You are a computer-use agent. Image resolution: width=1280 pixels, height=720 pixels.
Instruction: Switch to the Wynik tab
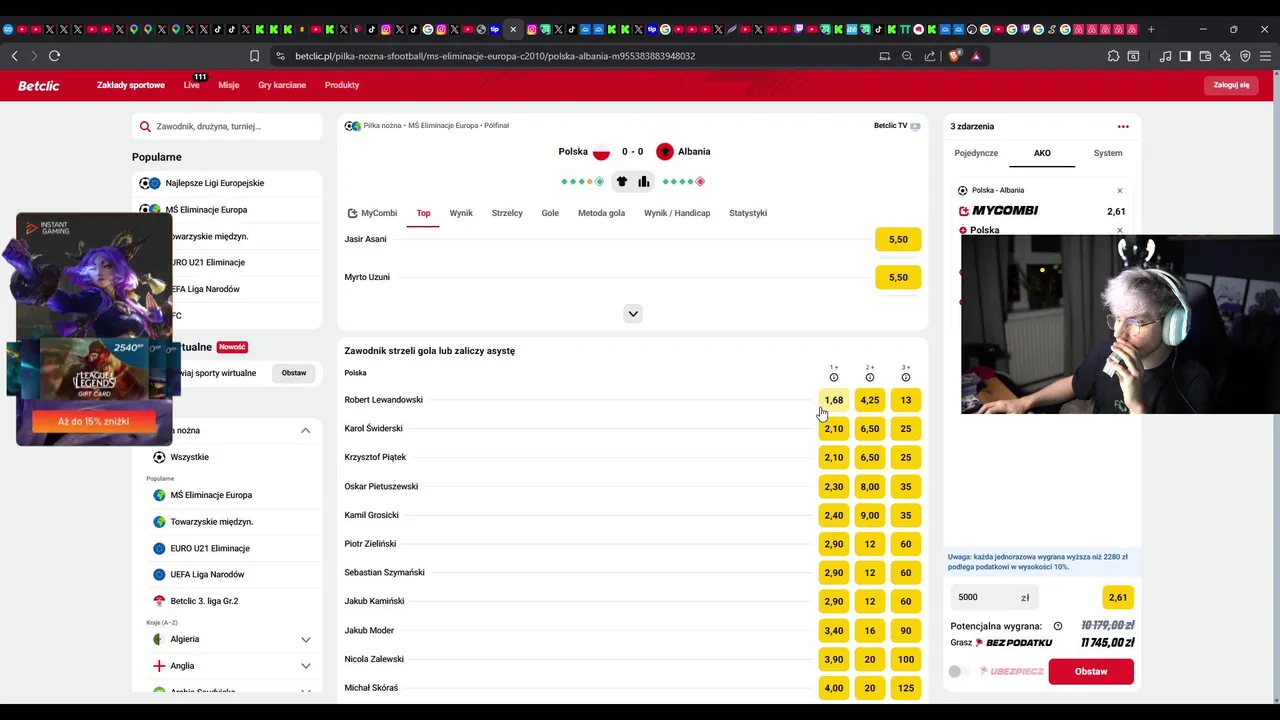461,213
